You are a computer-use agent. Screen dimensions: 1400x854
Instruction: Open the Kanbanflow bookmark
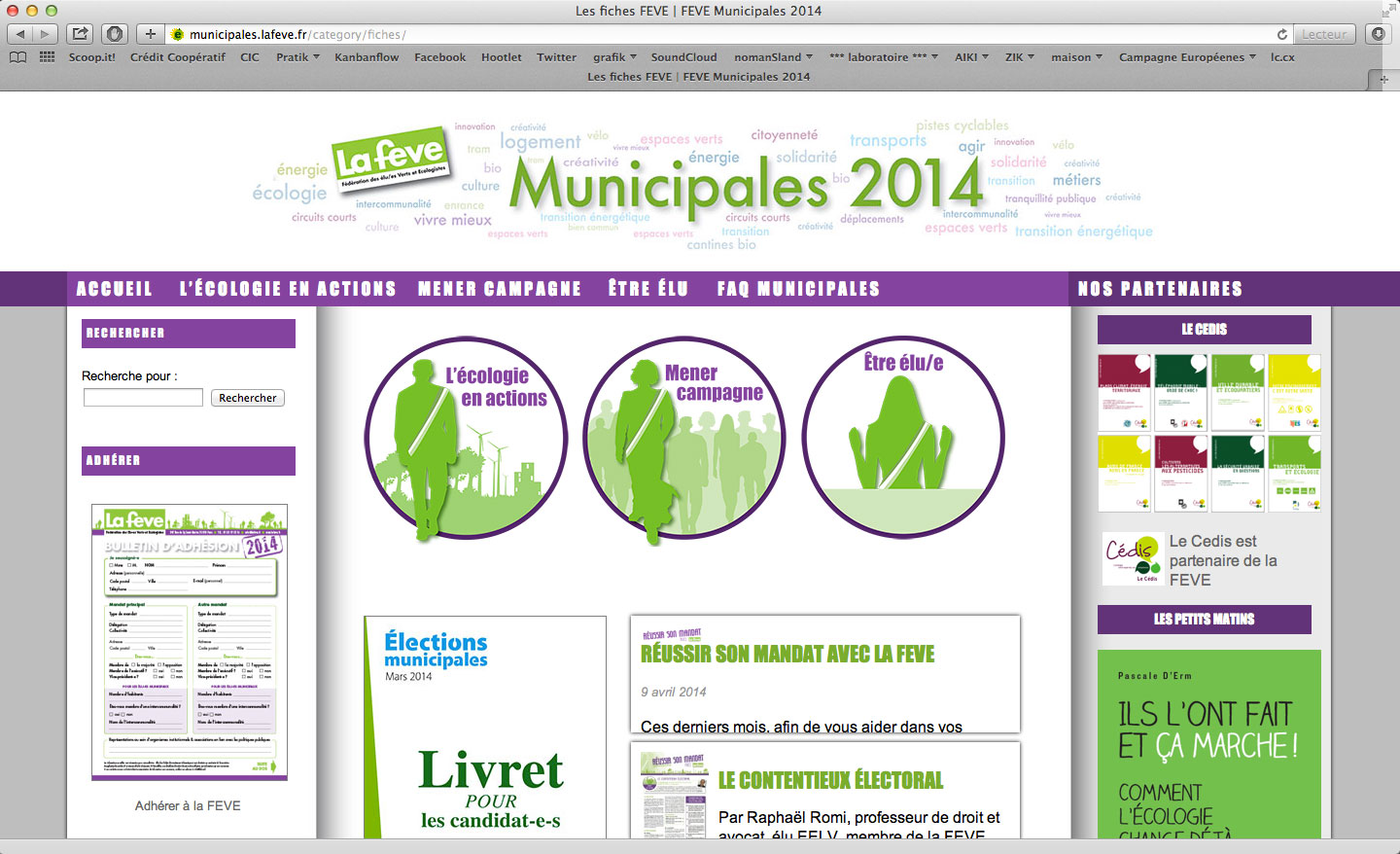[x=367, y=57]
